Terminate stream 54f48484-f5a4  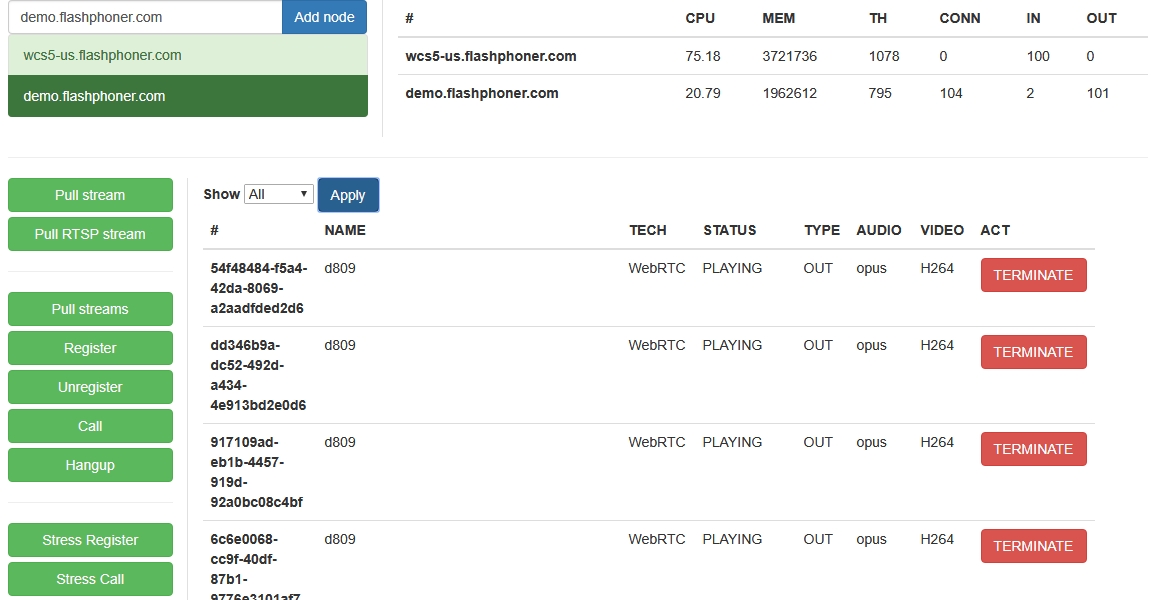tap(1033, 275)
